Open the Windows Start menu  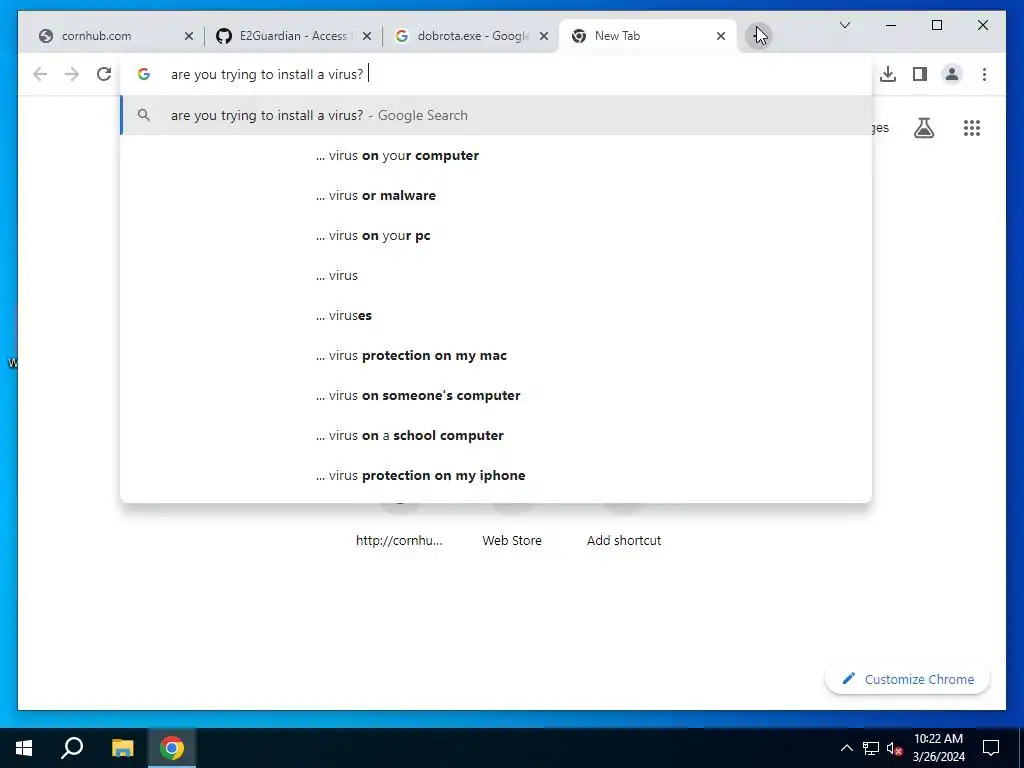coord(24,748)
